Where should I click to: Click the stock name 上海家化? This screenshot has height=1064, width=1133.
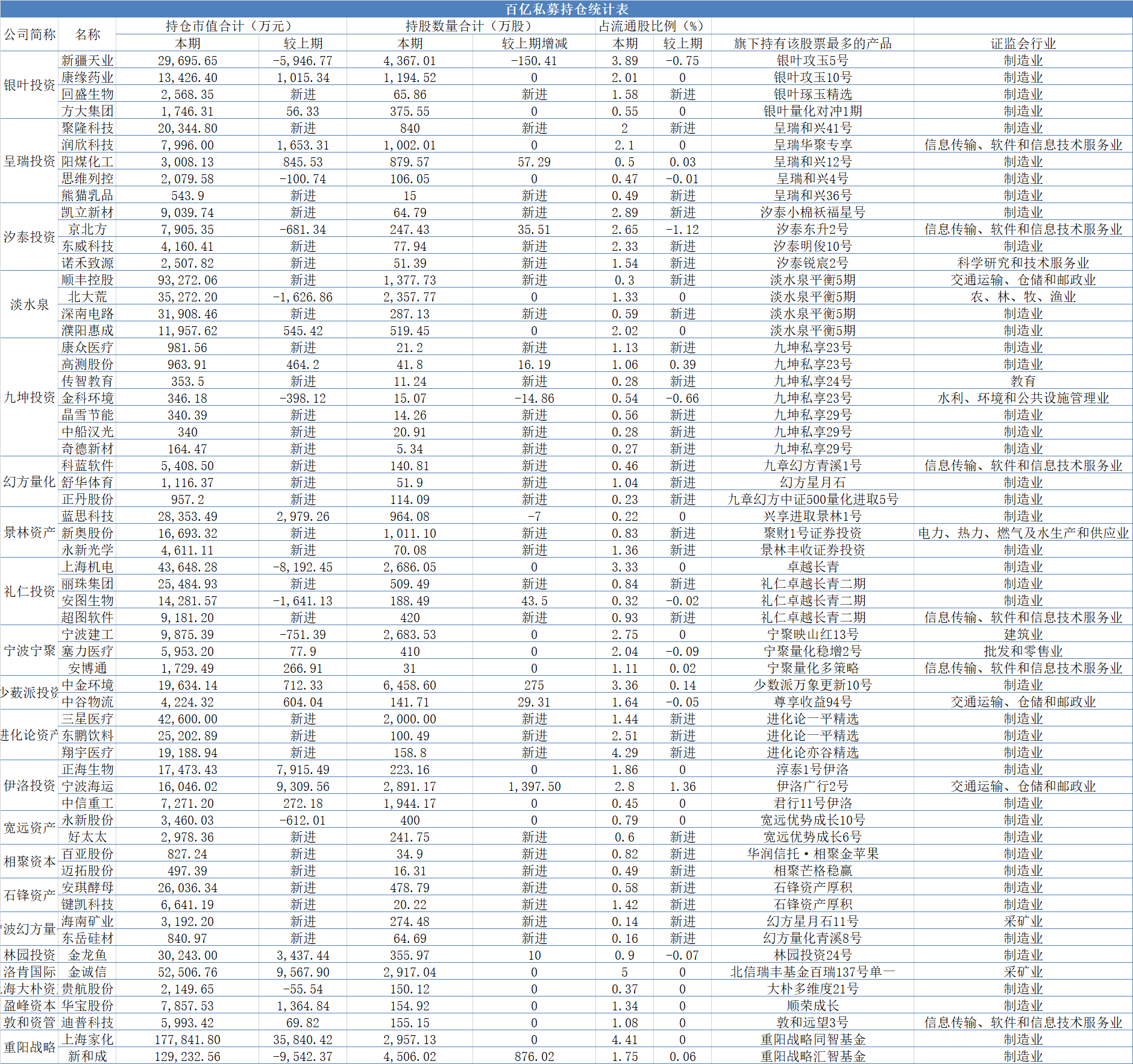87,1039
